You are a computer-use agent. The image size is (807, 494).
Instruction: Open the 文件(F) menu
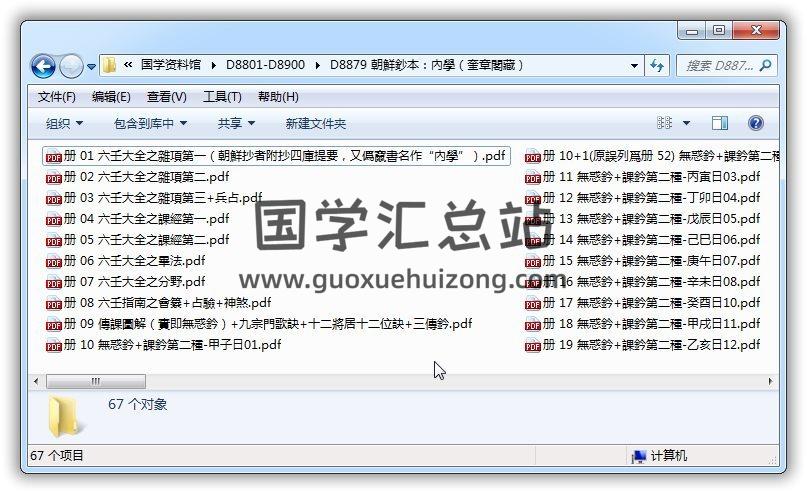pos(57,97)
